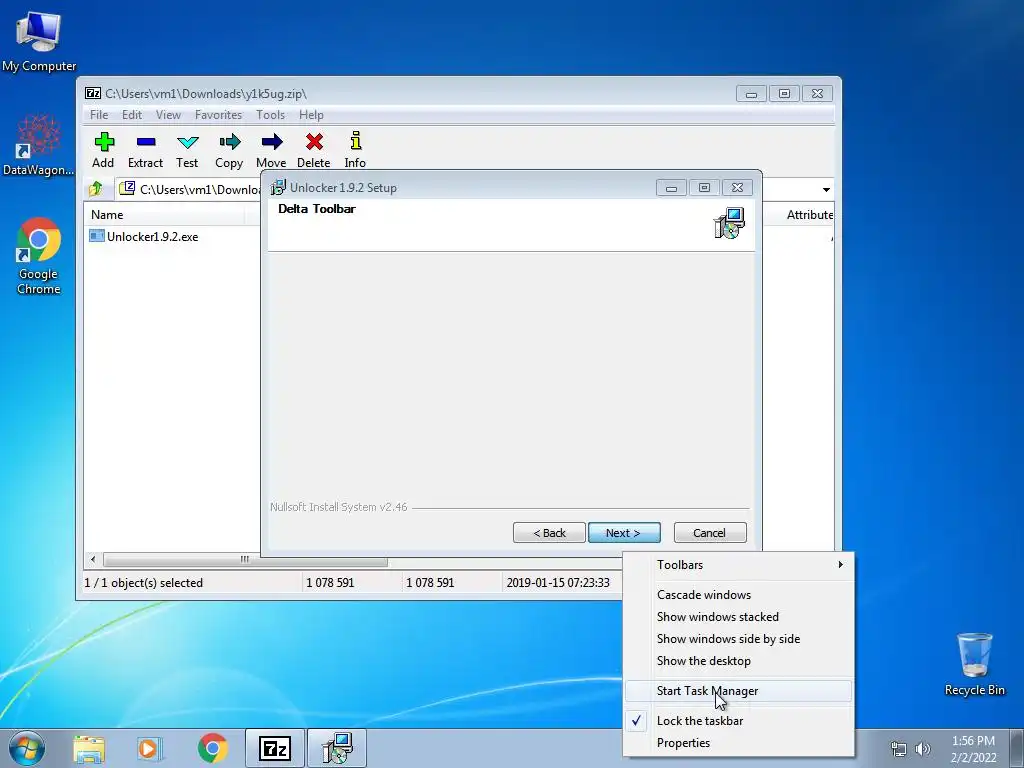Close the Unlocker 1.9.2 Setup window
Image resolution: width=1024 pixels, height=768 pixels.
[x=737, y=188]
